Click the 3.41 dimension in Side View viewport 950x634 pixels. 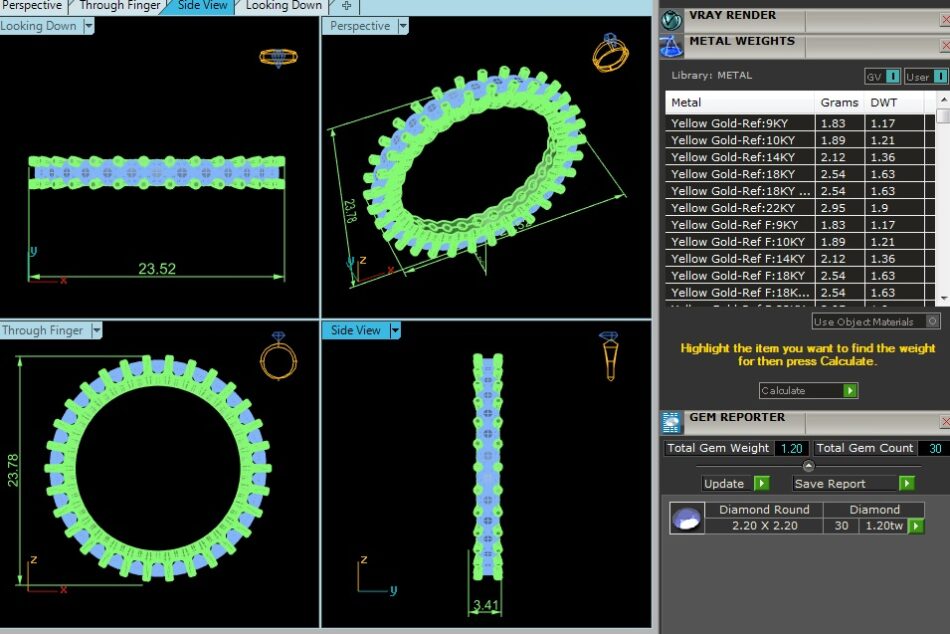[485, 605]
